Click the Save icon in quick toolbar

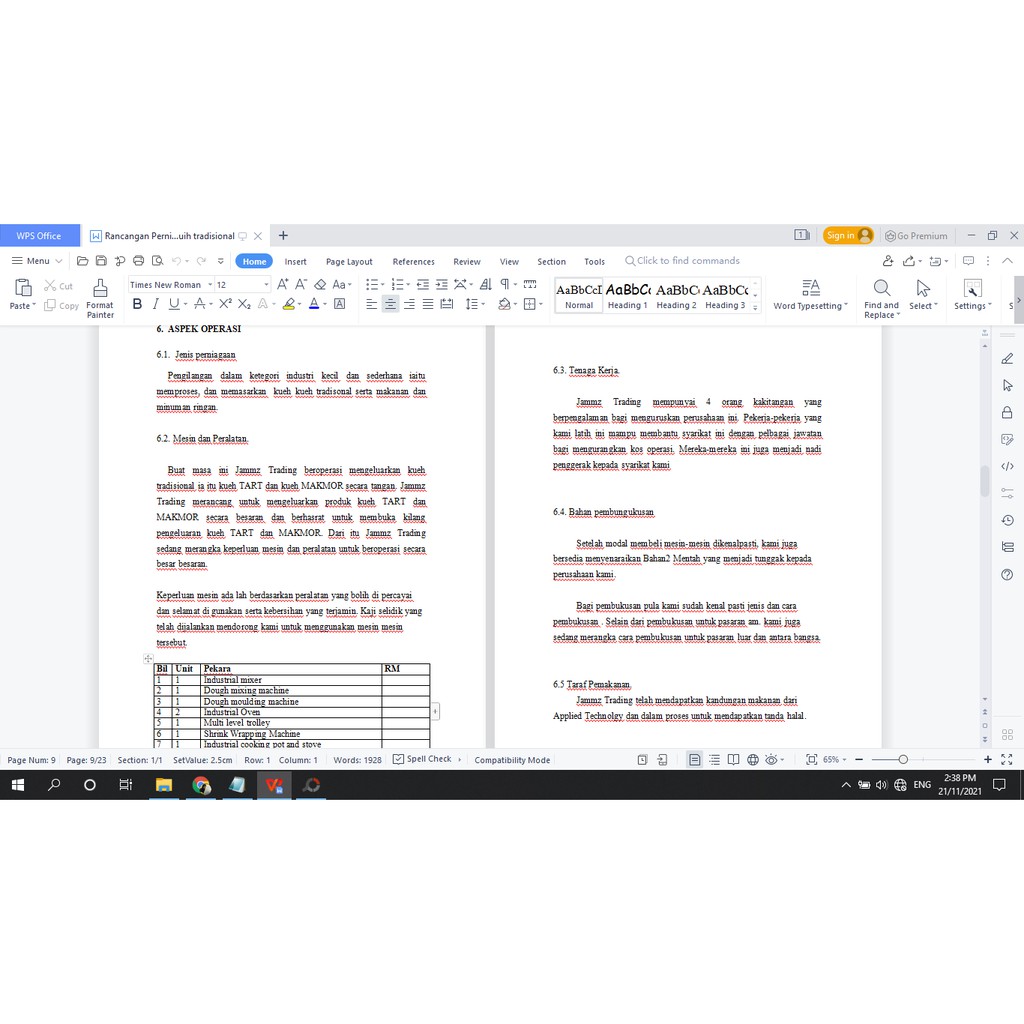[100, 261]
